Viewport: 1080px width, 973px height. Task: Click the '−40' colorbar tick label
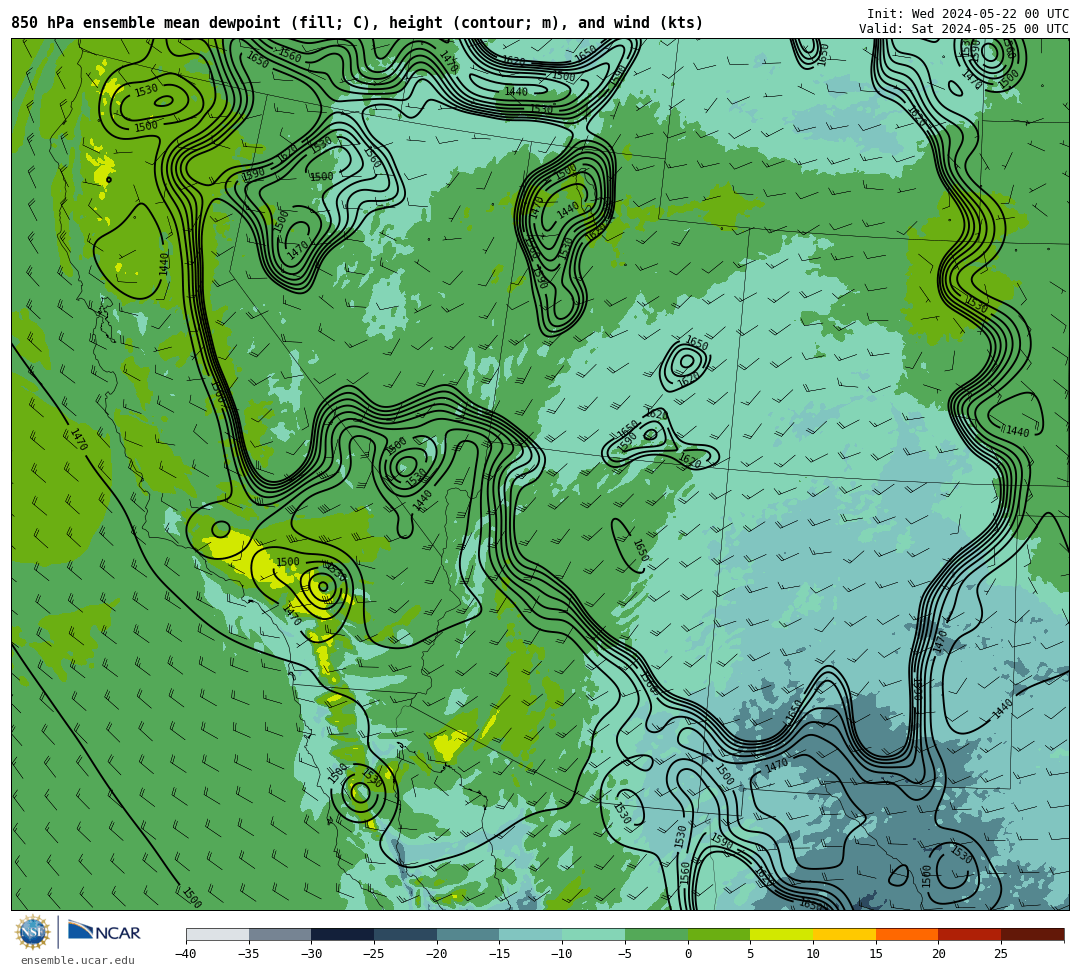coord(185,954)
